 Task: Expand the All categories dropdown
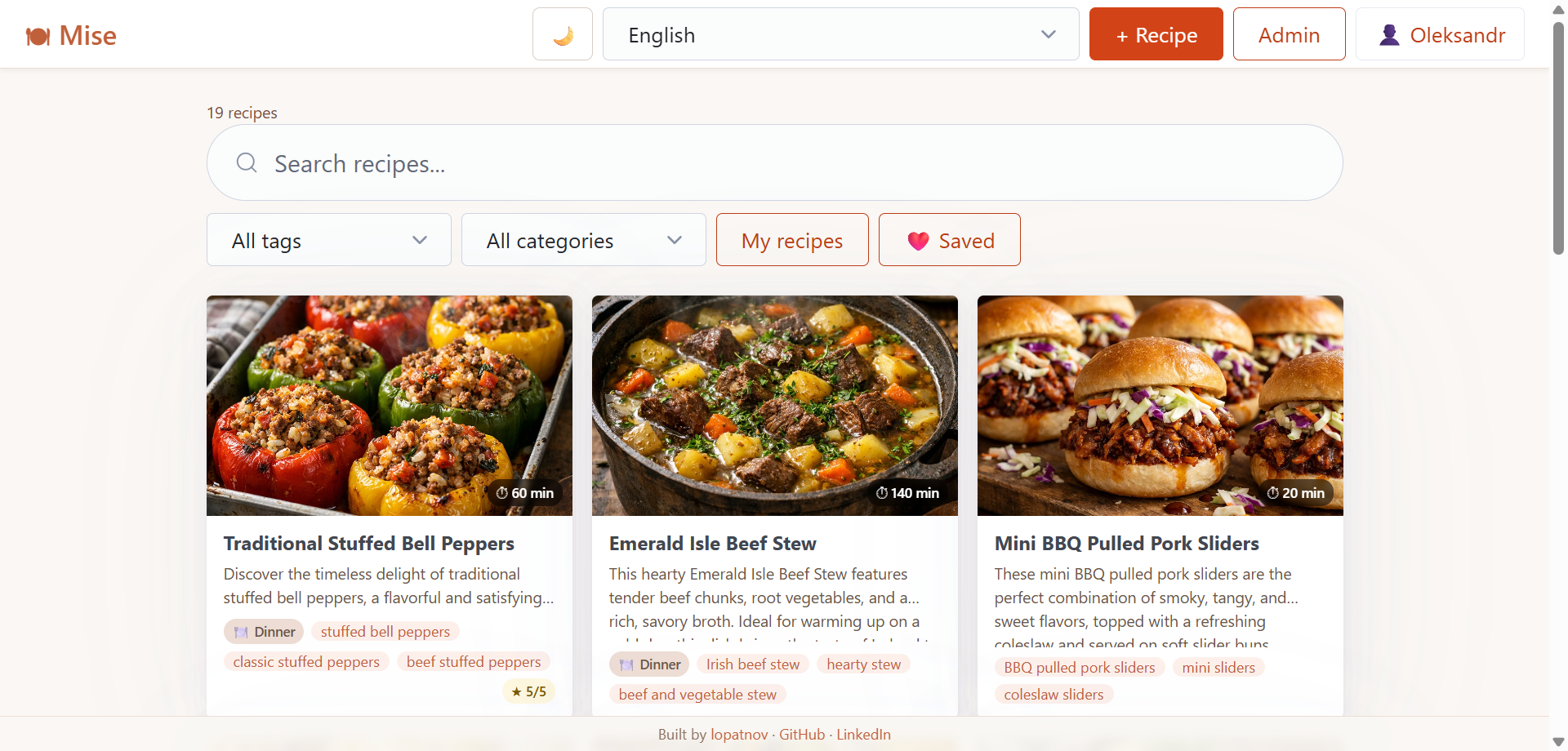click(583, 240)
